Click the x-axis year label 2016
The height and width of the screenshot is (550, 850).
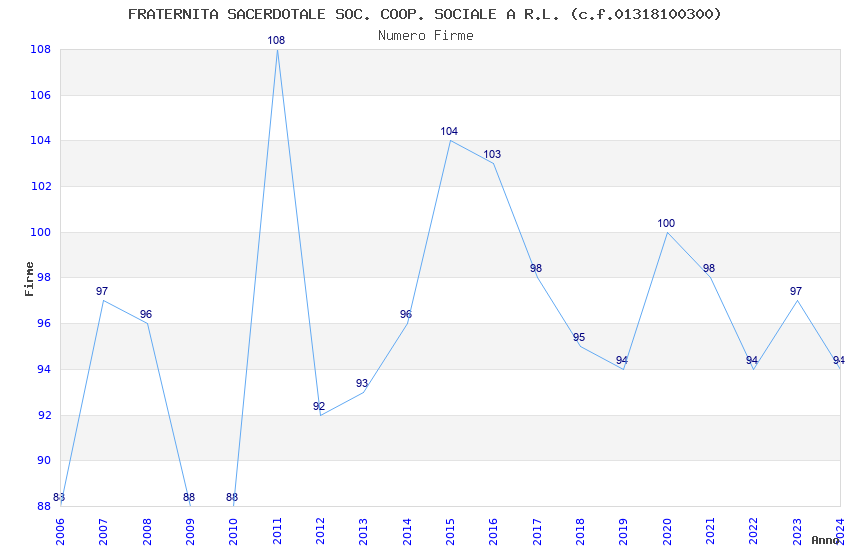493,531
